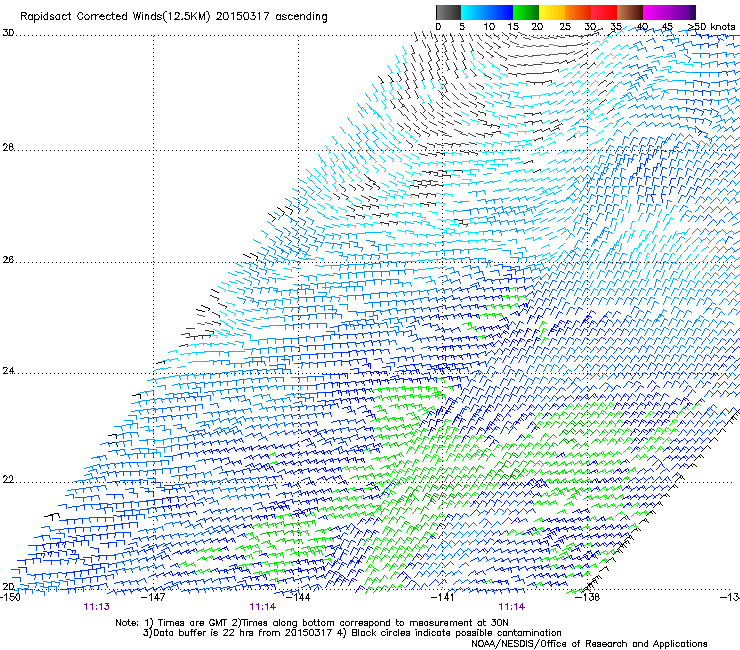Click the '>50 knots' legend label

tap(711, 27)
